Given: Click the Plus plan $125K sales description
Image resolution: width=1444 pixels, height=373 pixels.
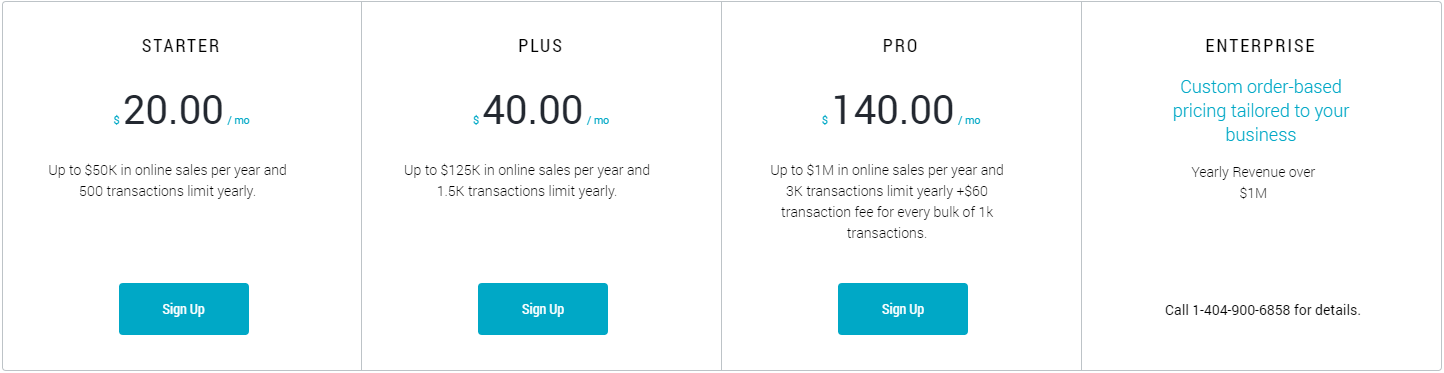Looking at the screenshot, I should 527,181.
